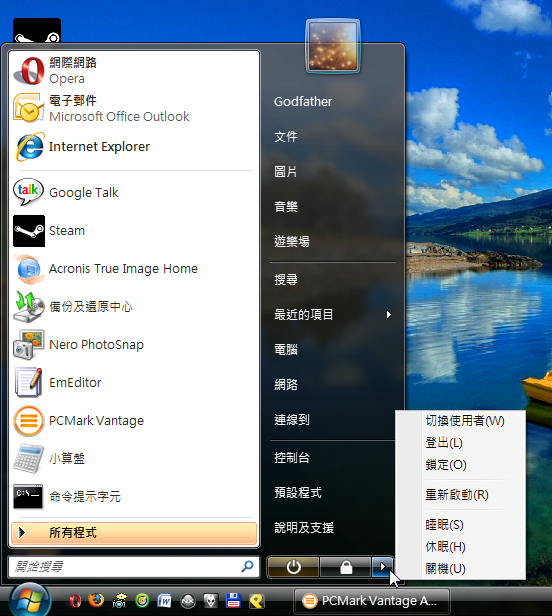Launch Microsoft Office Outlook e-mail entry
The width and height of the screenshot is (552, 616).
134,108
